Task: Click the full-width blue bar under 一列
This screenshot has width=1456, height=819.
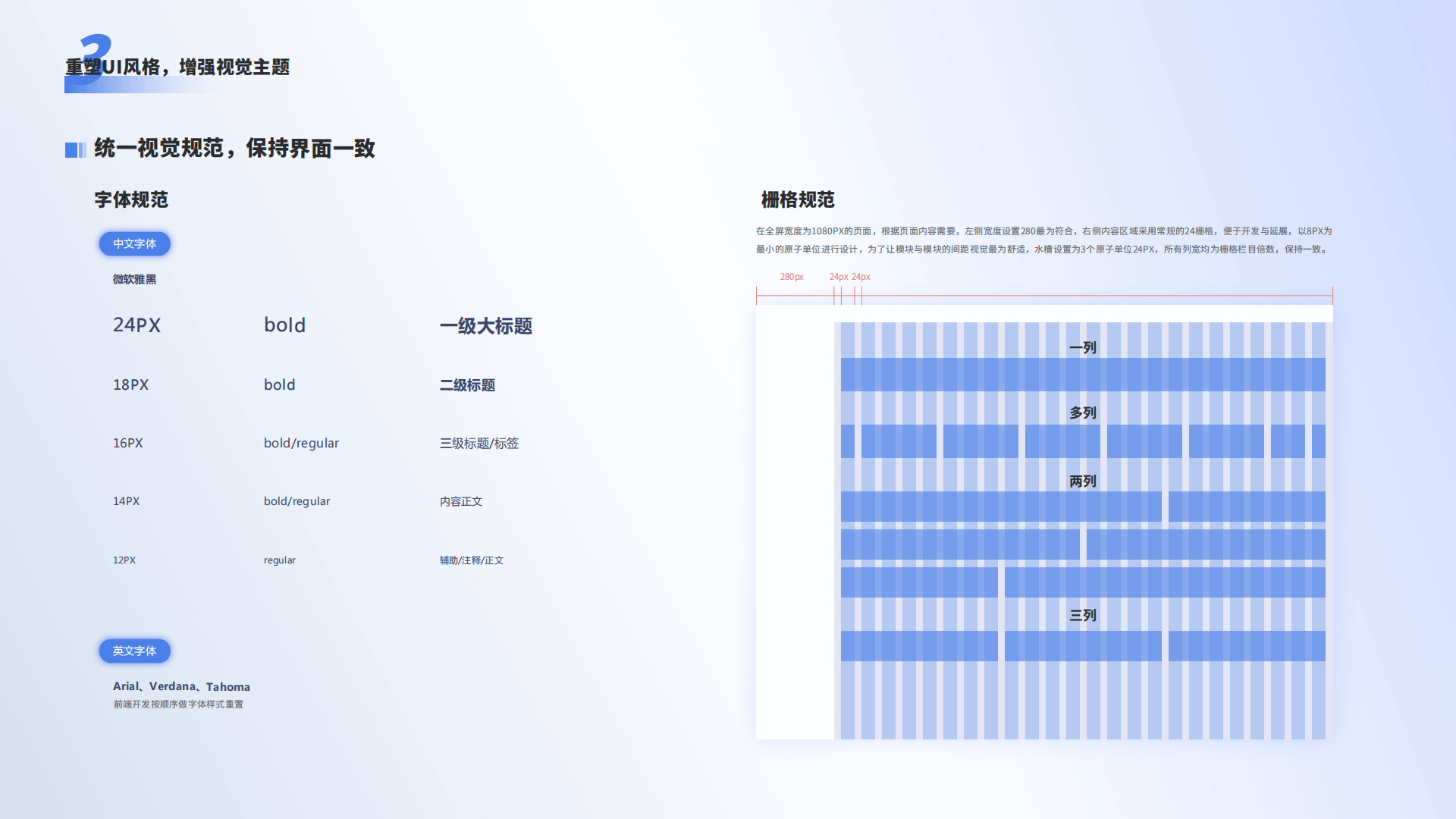Action: (x=1083, y=375)
